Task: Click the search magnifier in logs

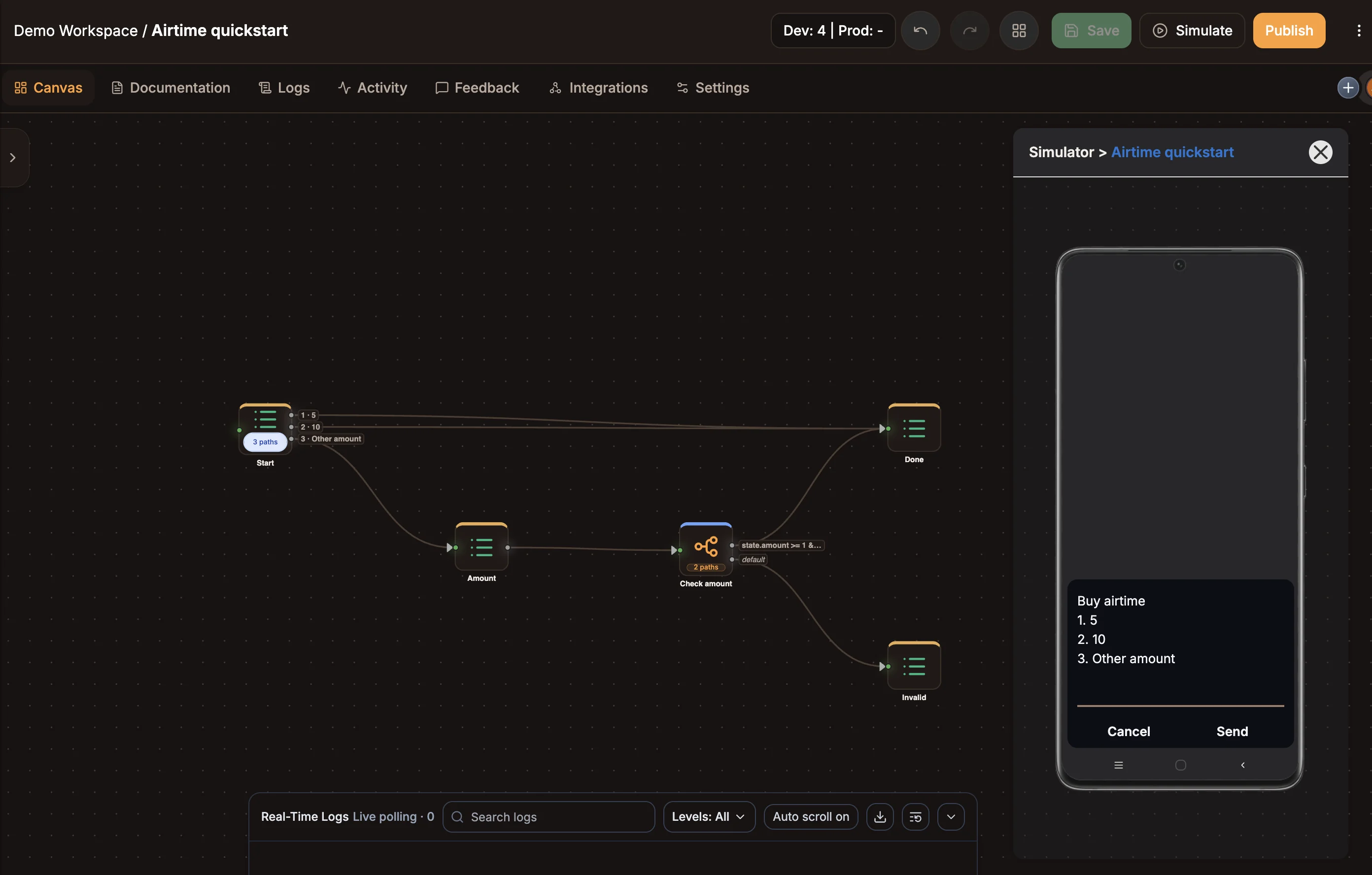Action: coord(457,817)
